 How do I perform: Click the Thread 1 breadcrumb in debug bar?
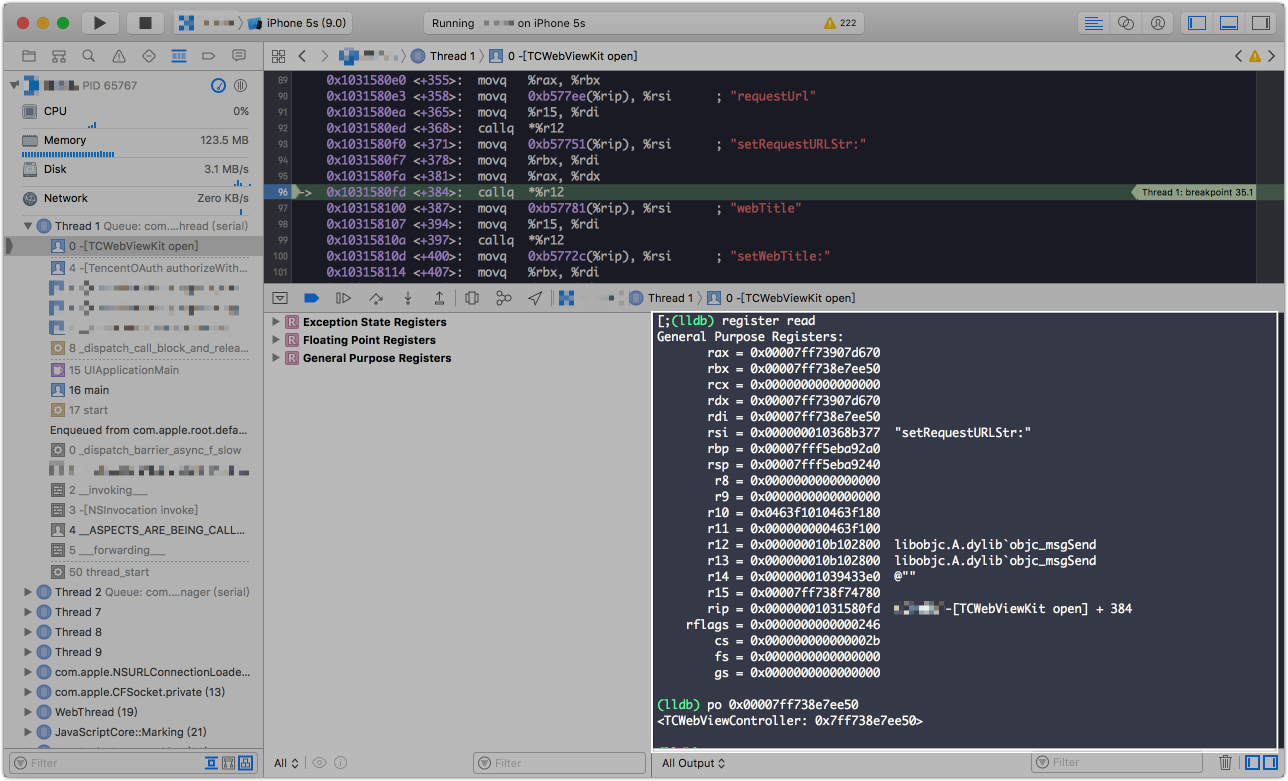tap(661, 298)
